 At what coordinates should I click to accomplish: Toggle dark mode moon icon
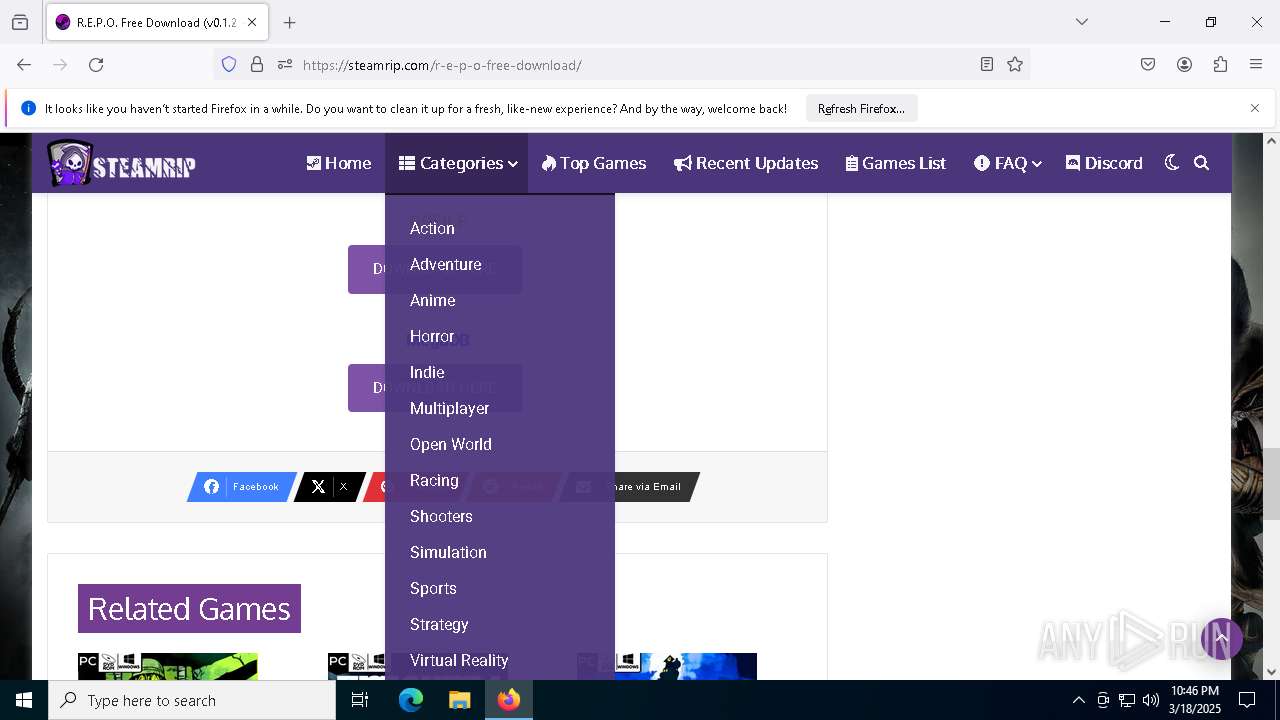(1172, 163)
